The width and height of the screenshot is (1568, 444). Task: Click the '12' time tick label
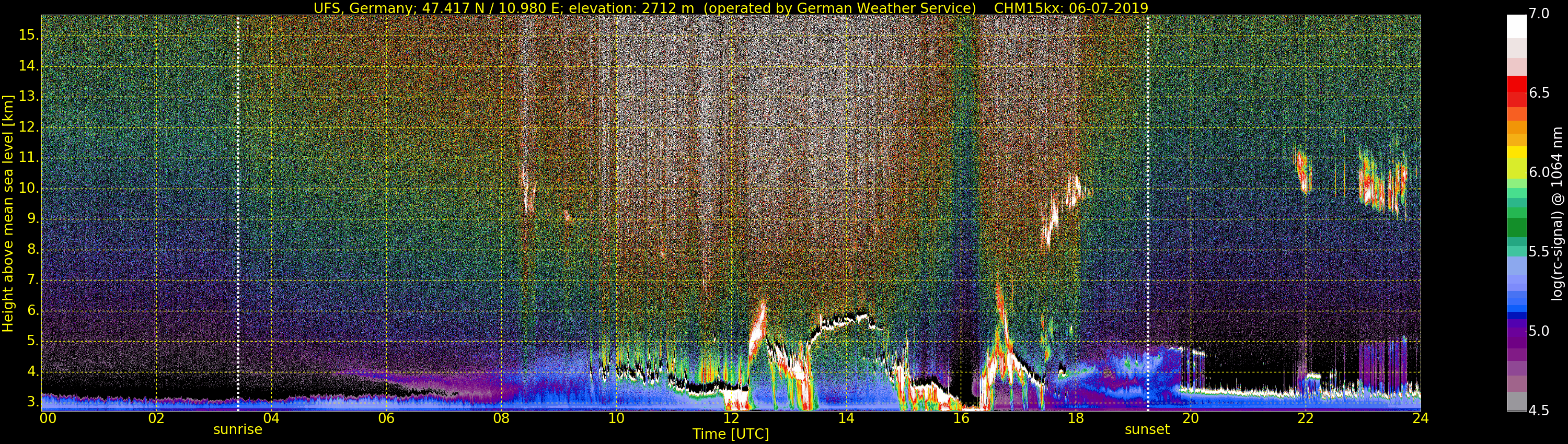(731, 418)
